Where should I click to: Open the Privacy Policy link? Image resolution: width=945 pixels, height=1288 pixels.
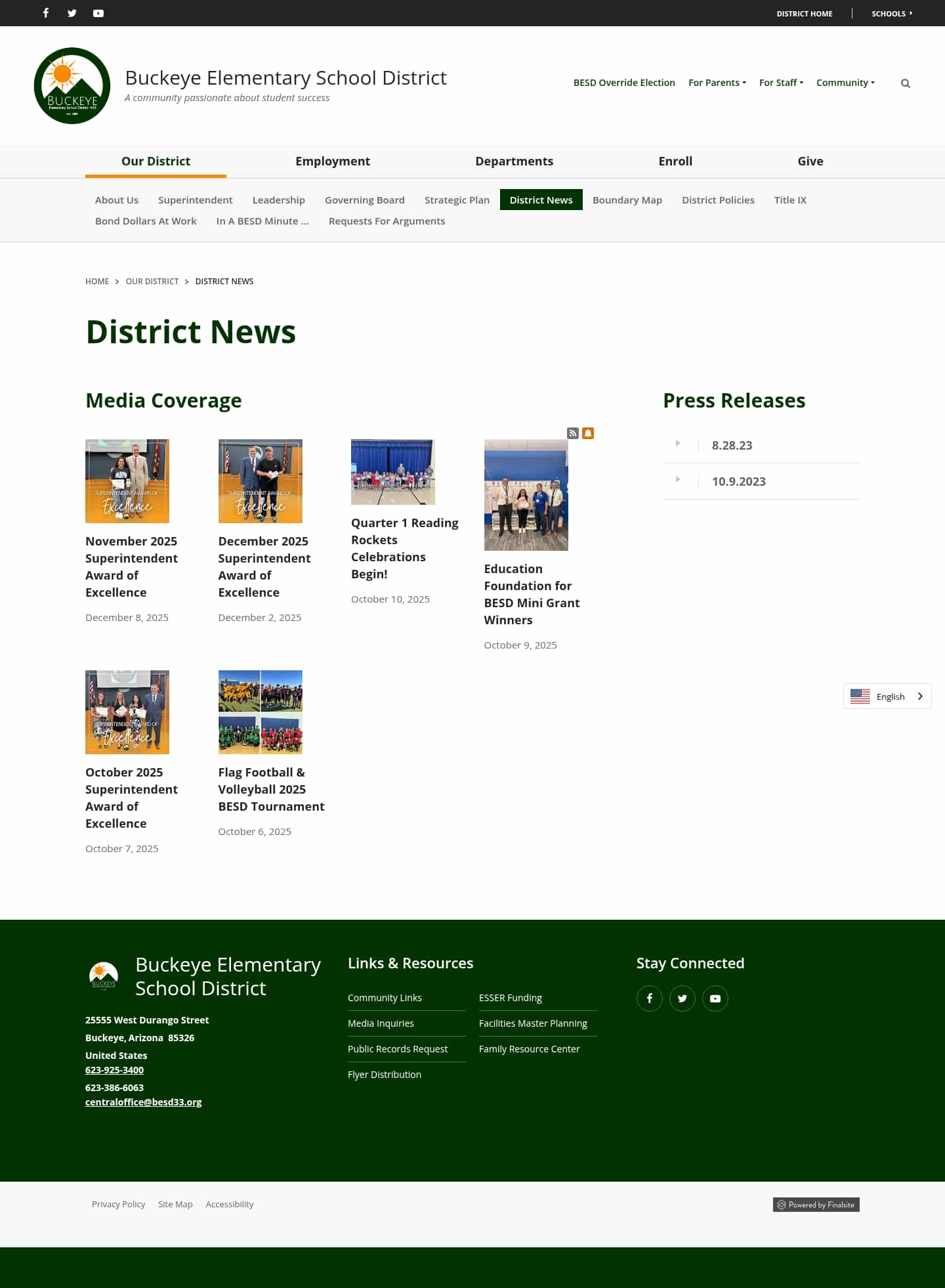pyautogui.click(x=118, y=1204)
